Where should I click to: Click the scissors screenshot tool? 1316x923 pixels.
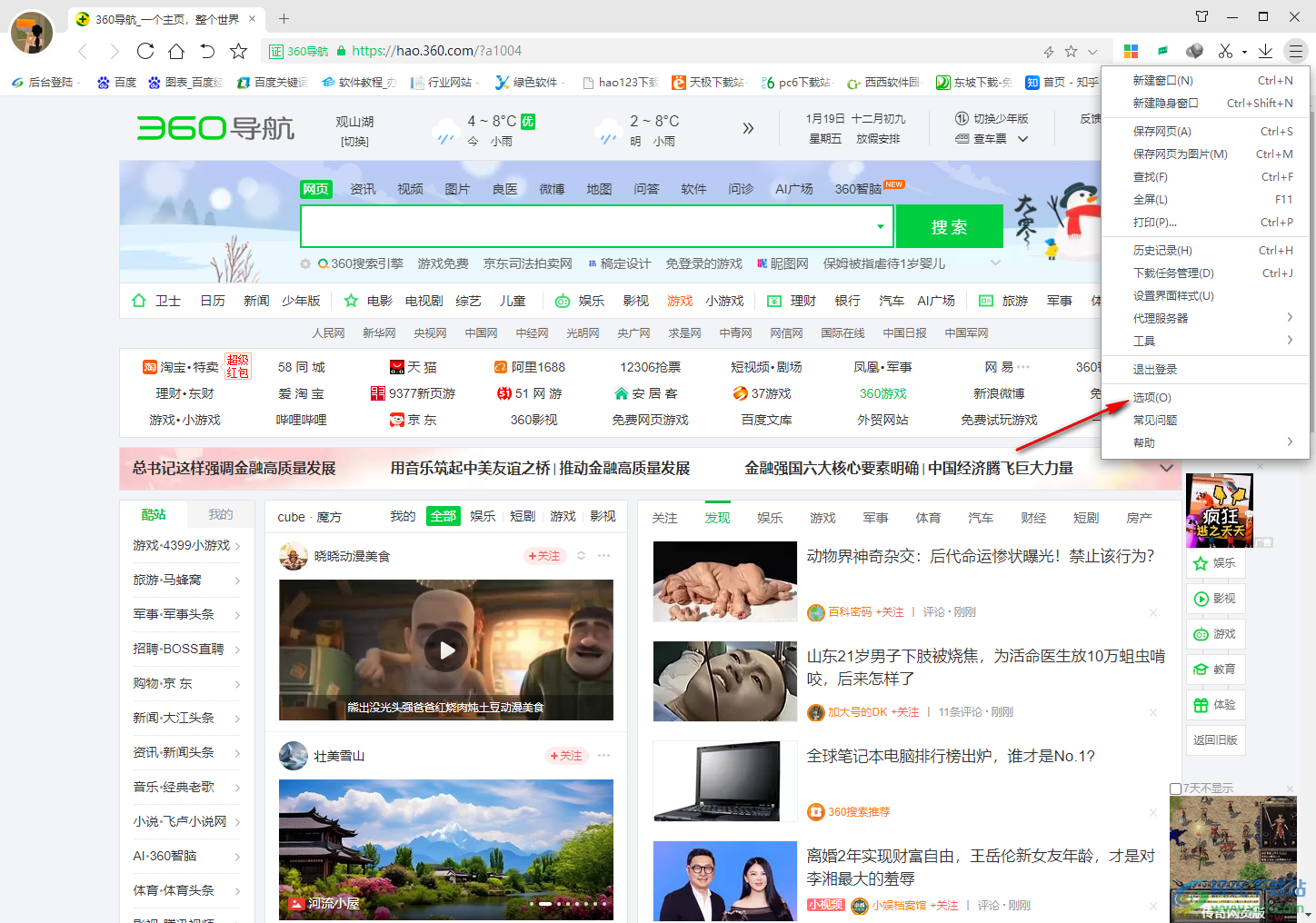click(x=1225, y=51)
